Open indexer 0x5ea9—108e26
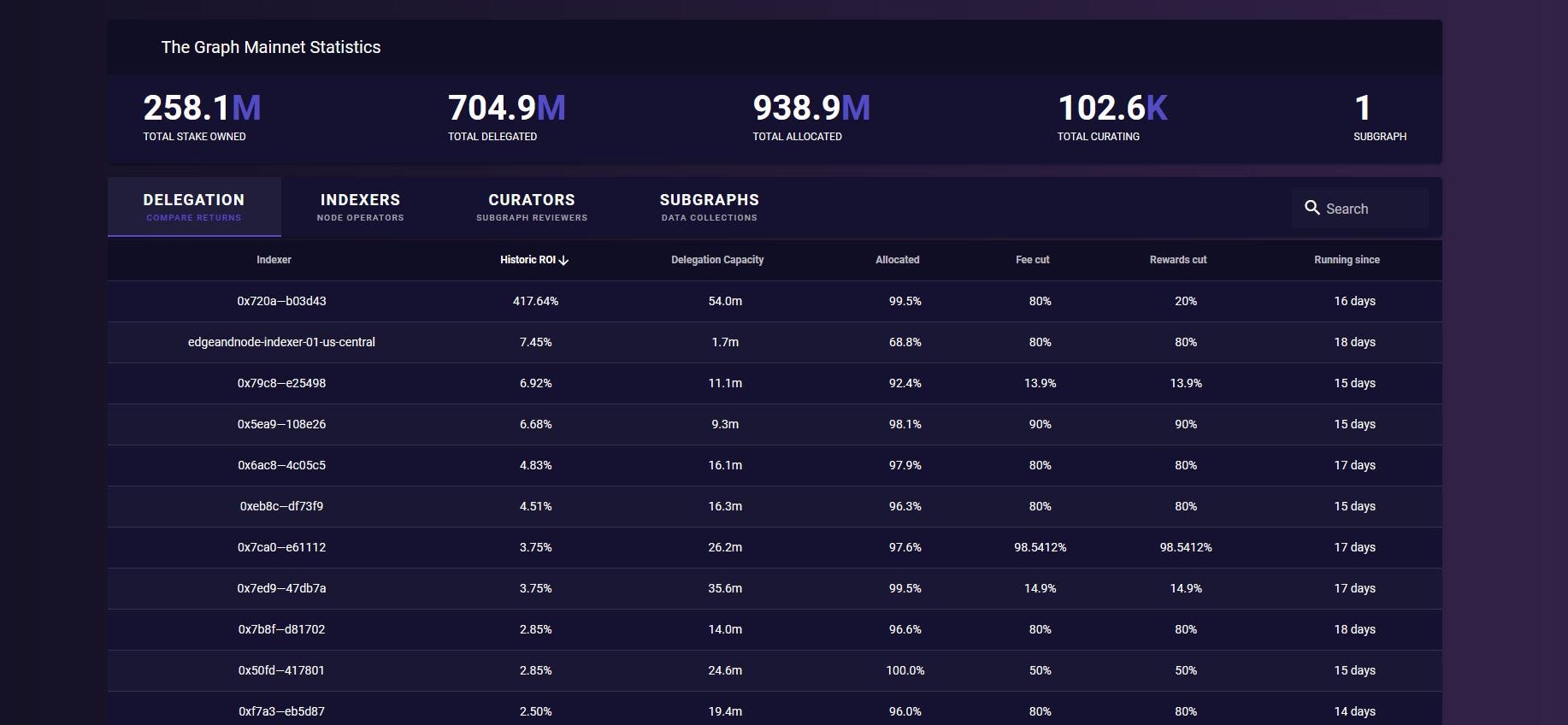The image size is (1568, 725). point(281,424)
